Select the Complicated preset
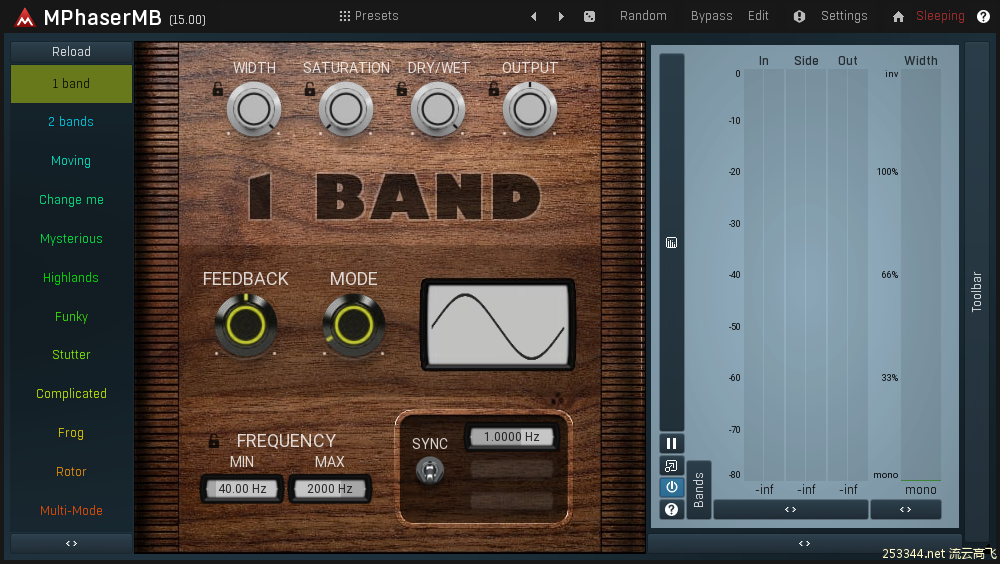The width and height of the screenshot is (1000, 564). coord(71,394)
